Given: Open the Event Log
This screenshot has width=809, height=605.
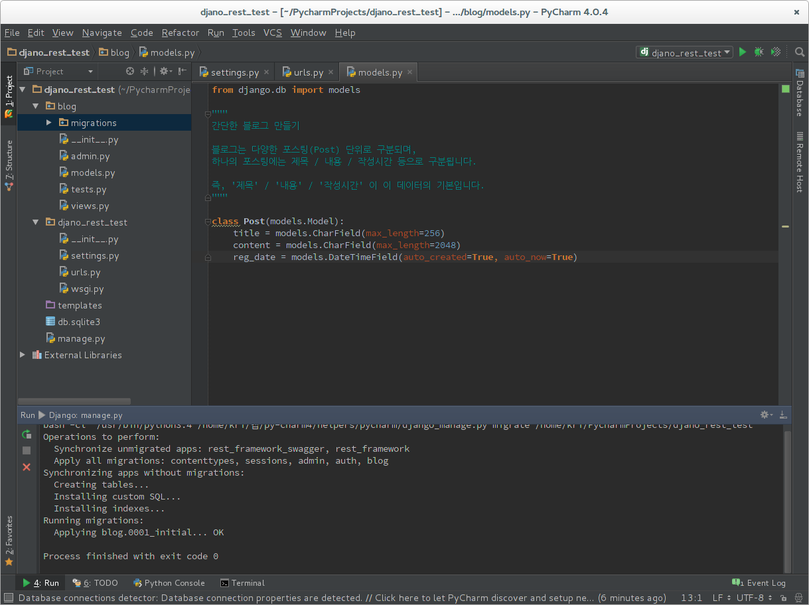Looking at the screenshot, I should (759, 583).
